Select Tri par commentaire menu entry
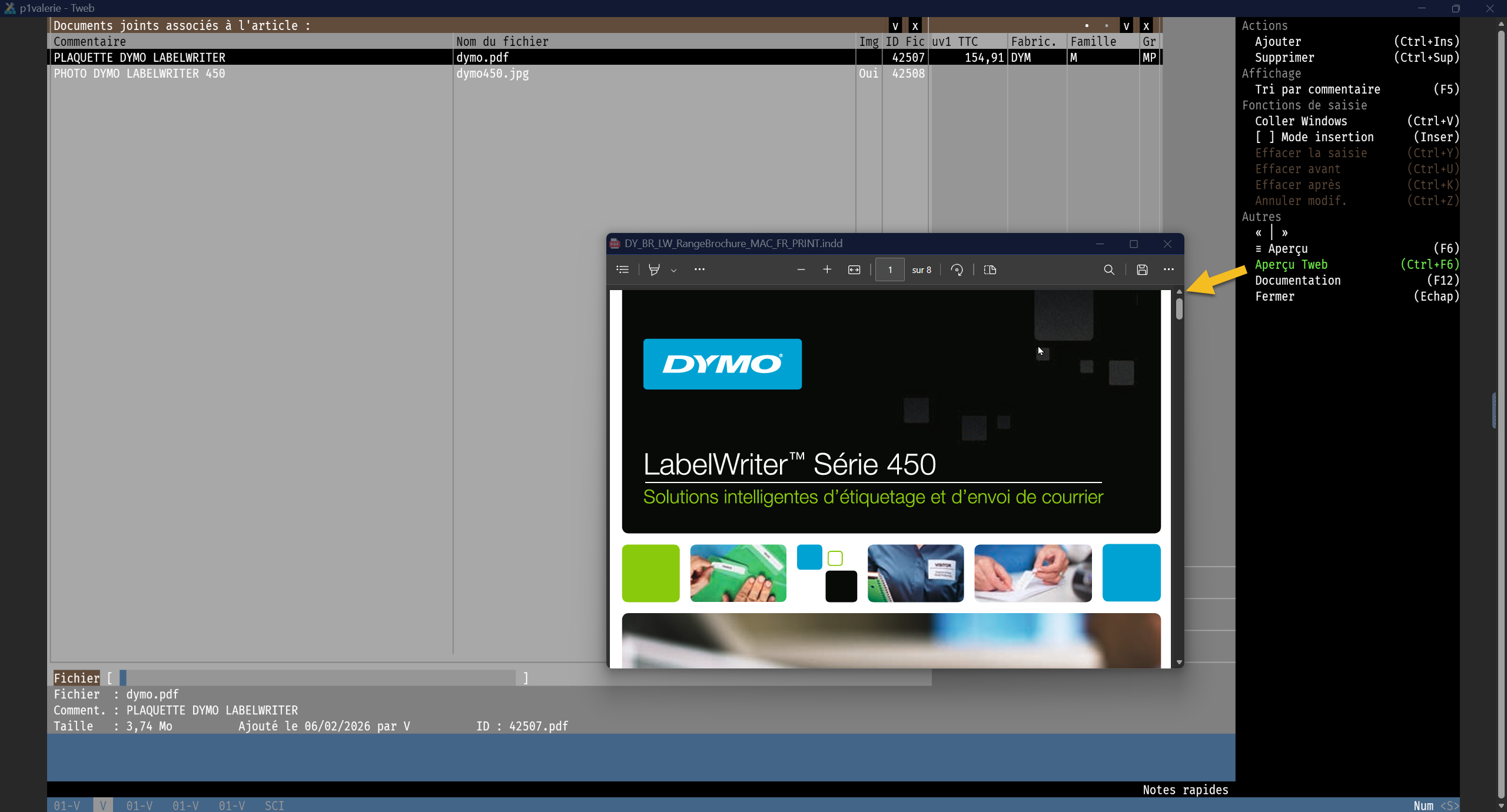Viewport: 1507px width, 812px height. (x=1317, y=89)
